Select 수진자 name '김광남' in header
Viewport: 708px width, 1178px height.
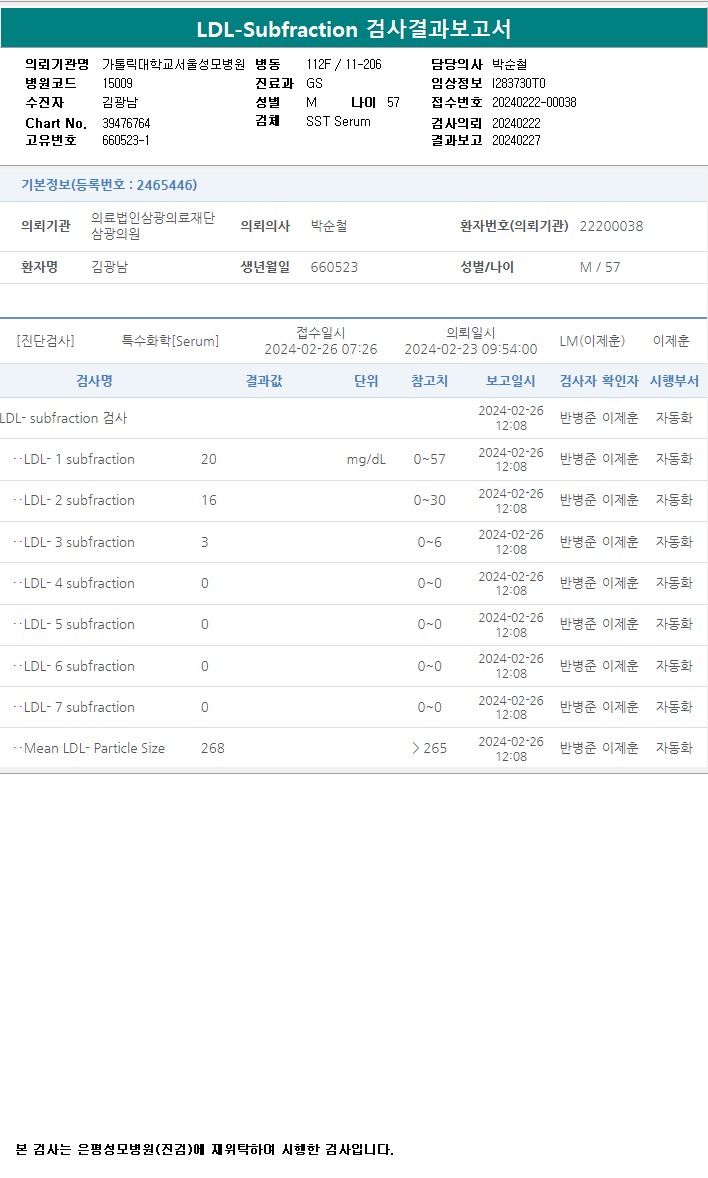pos(120,102)
